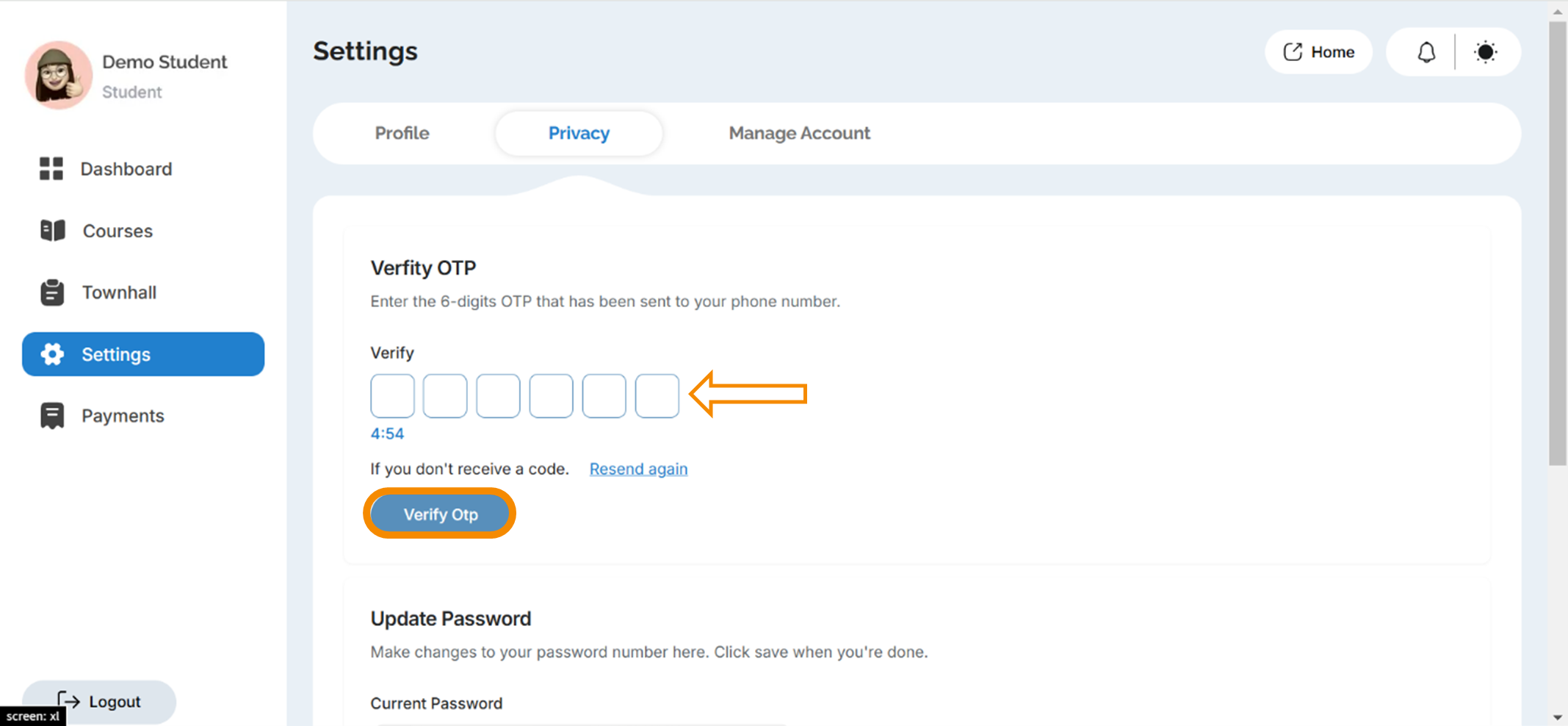Click the Courses book icon

pyautogui.click(x=52, y=230)
